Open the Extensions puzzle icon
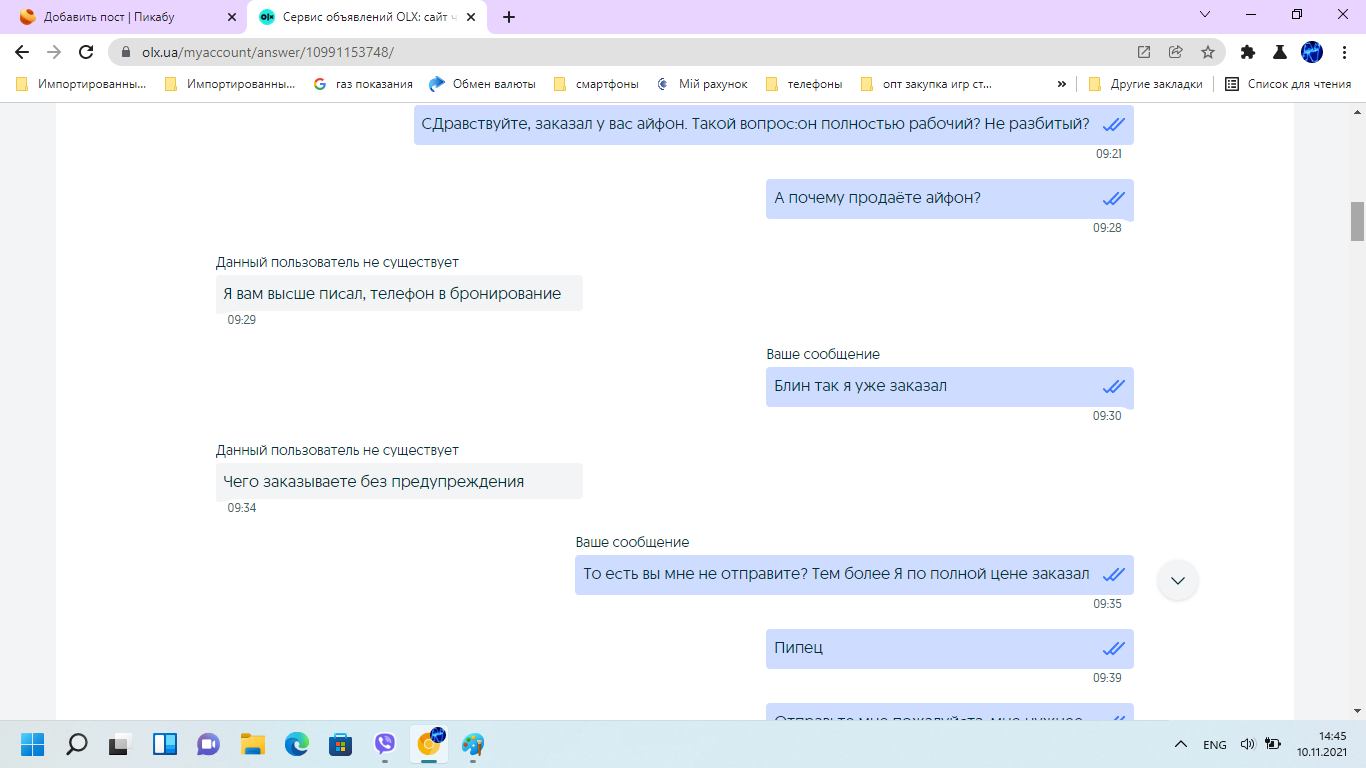This screenshot has height=768, width=1366. 1247,52
